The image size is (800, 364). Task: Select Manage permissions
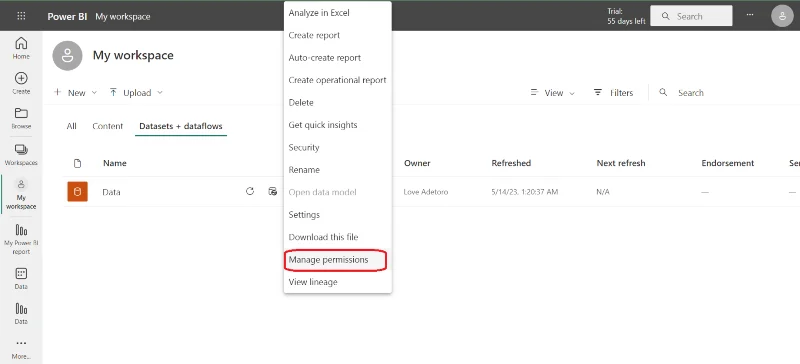pyautogui.click(x=338, y=260)
